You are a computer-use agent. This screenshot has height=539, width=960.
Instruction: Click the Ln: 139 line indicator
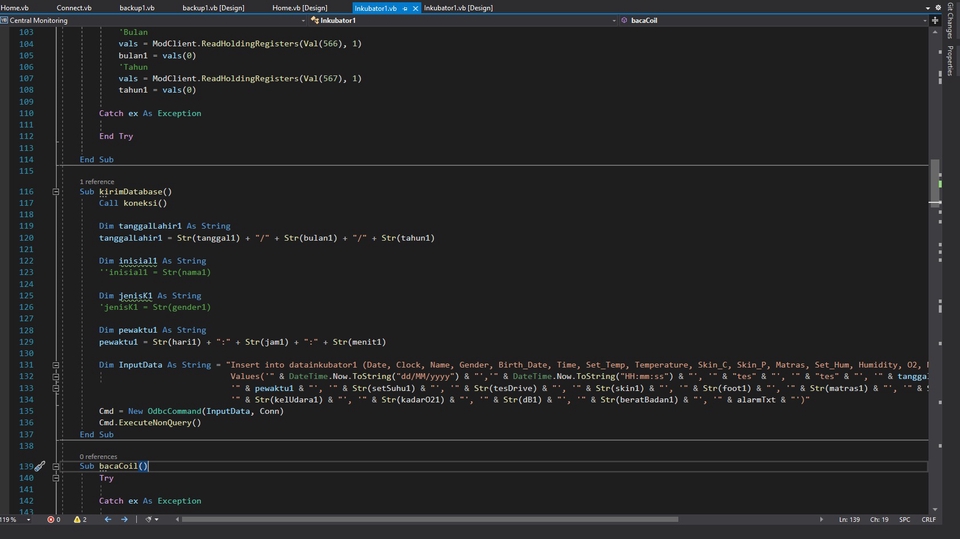[849, 519]
